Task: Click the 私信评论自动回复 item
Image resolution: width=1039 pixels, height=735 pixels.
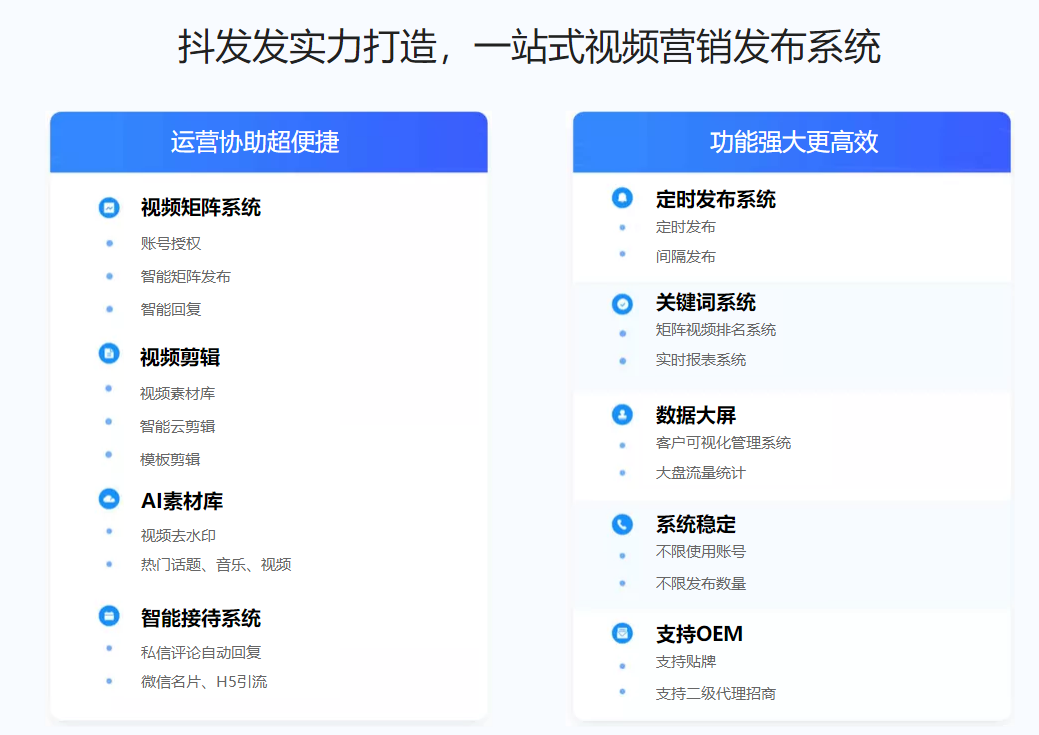Action: tap(201, 653)
